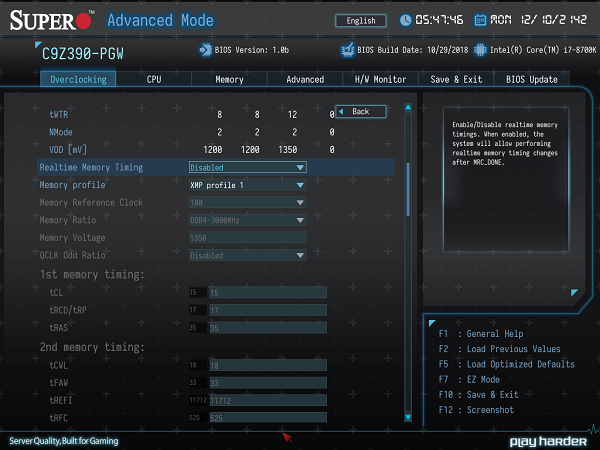Click the calendar icon beside the date

(x=481, y=20)
